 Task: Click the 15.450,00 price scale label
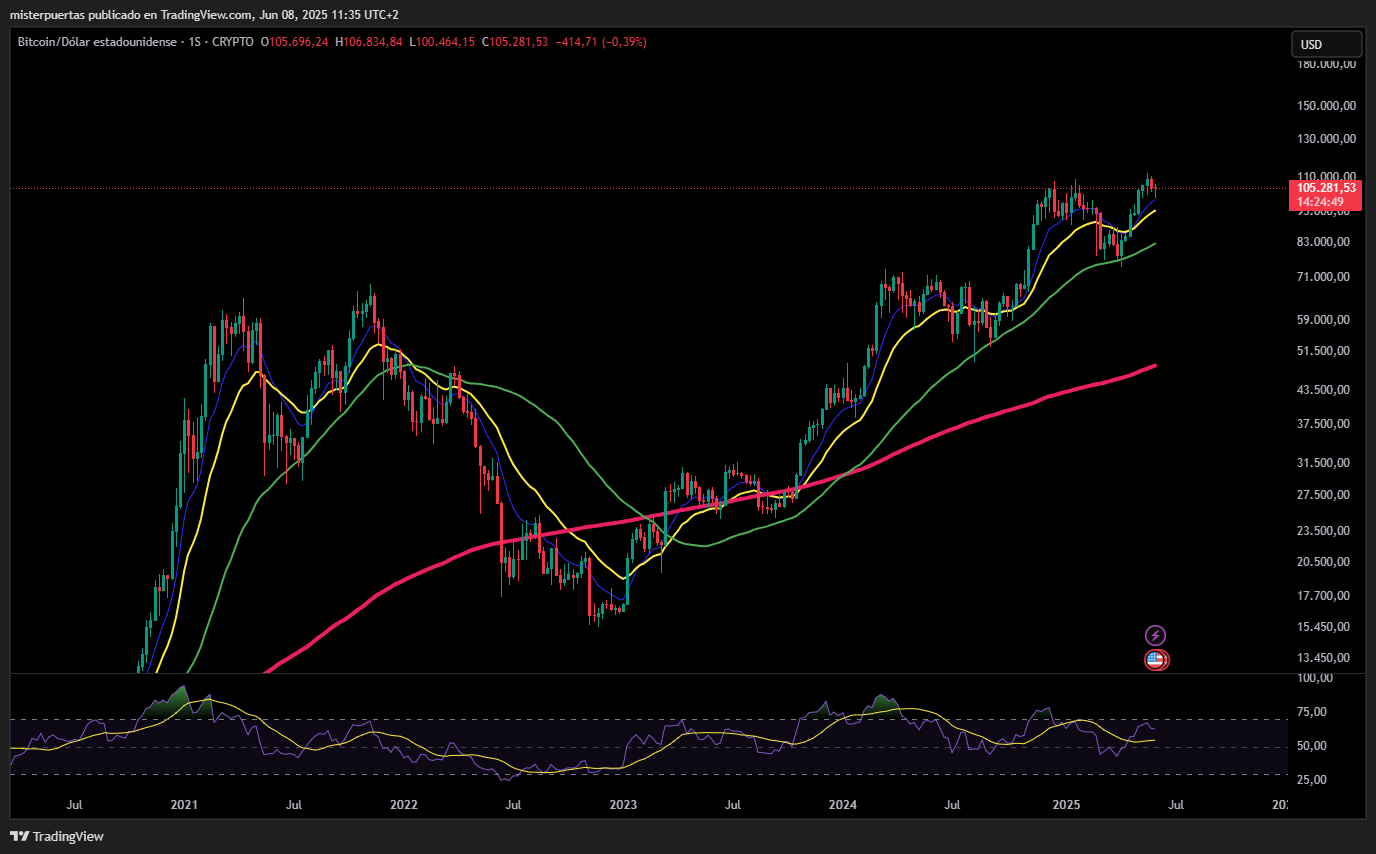1325,627
